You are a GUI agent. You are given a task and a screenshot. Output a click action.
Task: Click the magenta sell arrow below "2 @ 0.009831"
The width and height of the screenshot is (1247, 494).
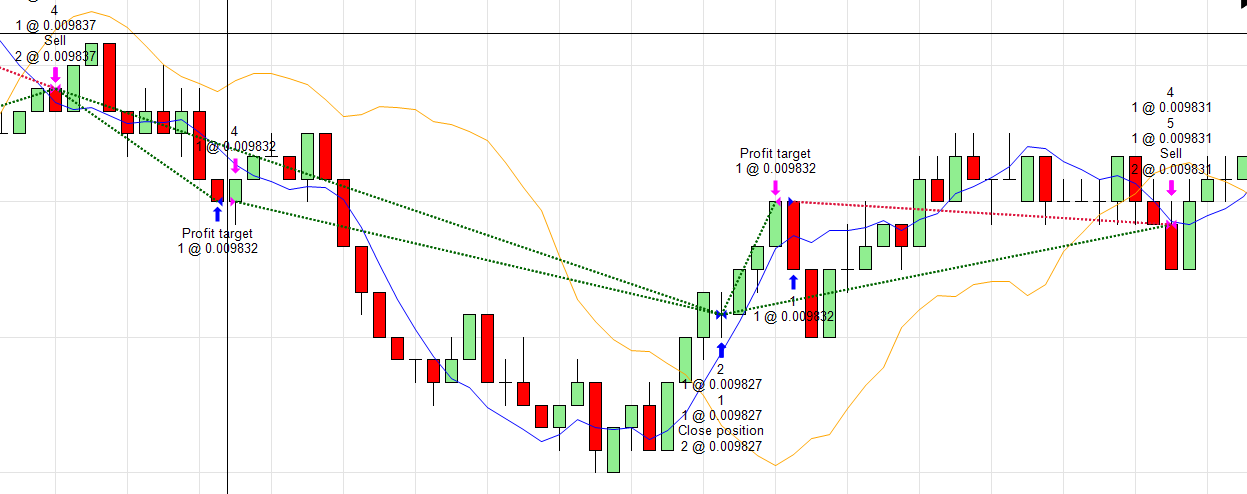pyautogui.click(x=1171, y=187)
